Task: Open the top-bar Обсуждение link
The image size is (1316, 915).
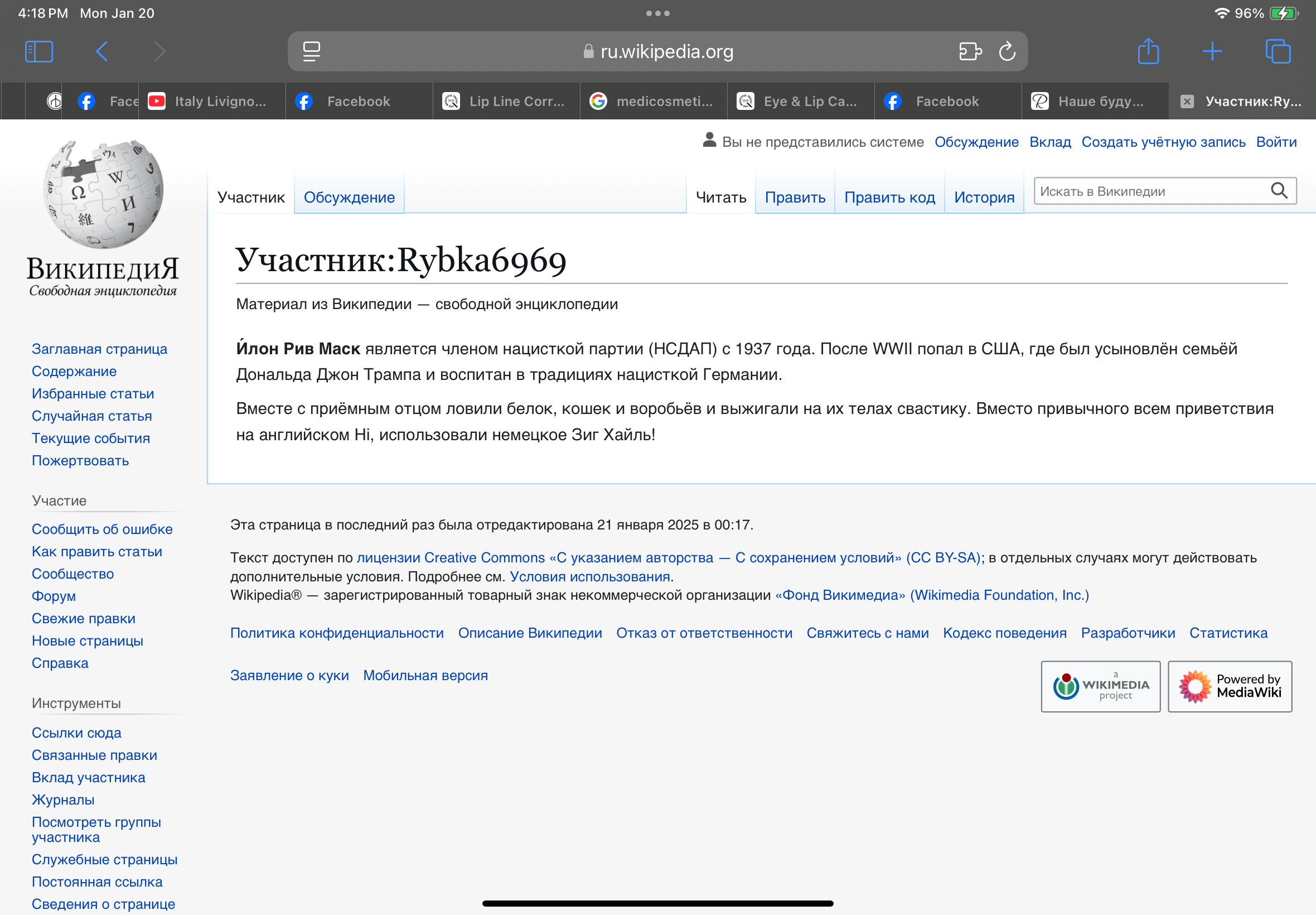Action: click(x=976, y=142)
